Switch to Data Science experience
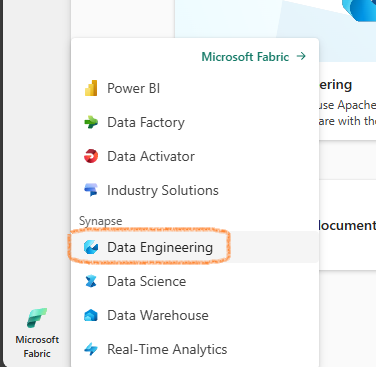This screenshot has width=376, height=367. point(146,281)
